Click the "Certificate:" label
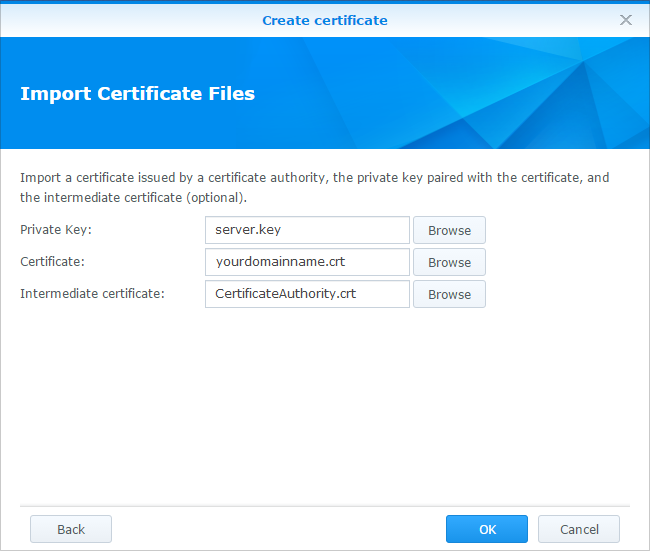This screenshot has height=551, width=650. point(53,262)
